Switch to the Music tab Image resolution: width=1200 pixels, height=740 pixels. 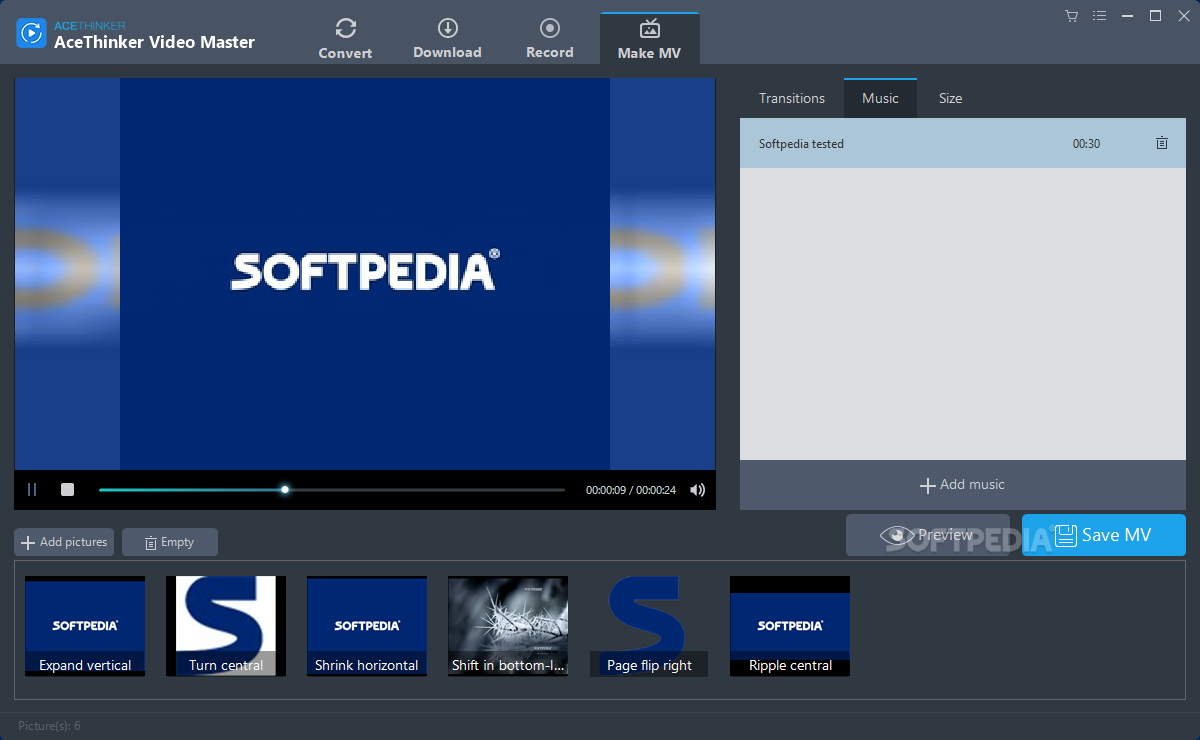tap(880, 98)
